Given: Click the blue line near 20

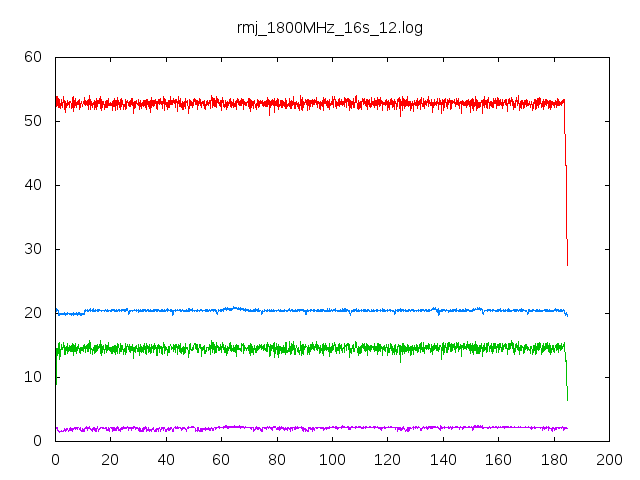Looking at the screenshot, I should tap(310, 311).
